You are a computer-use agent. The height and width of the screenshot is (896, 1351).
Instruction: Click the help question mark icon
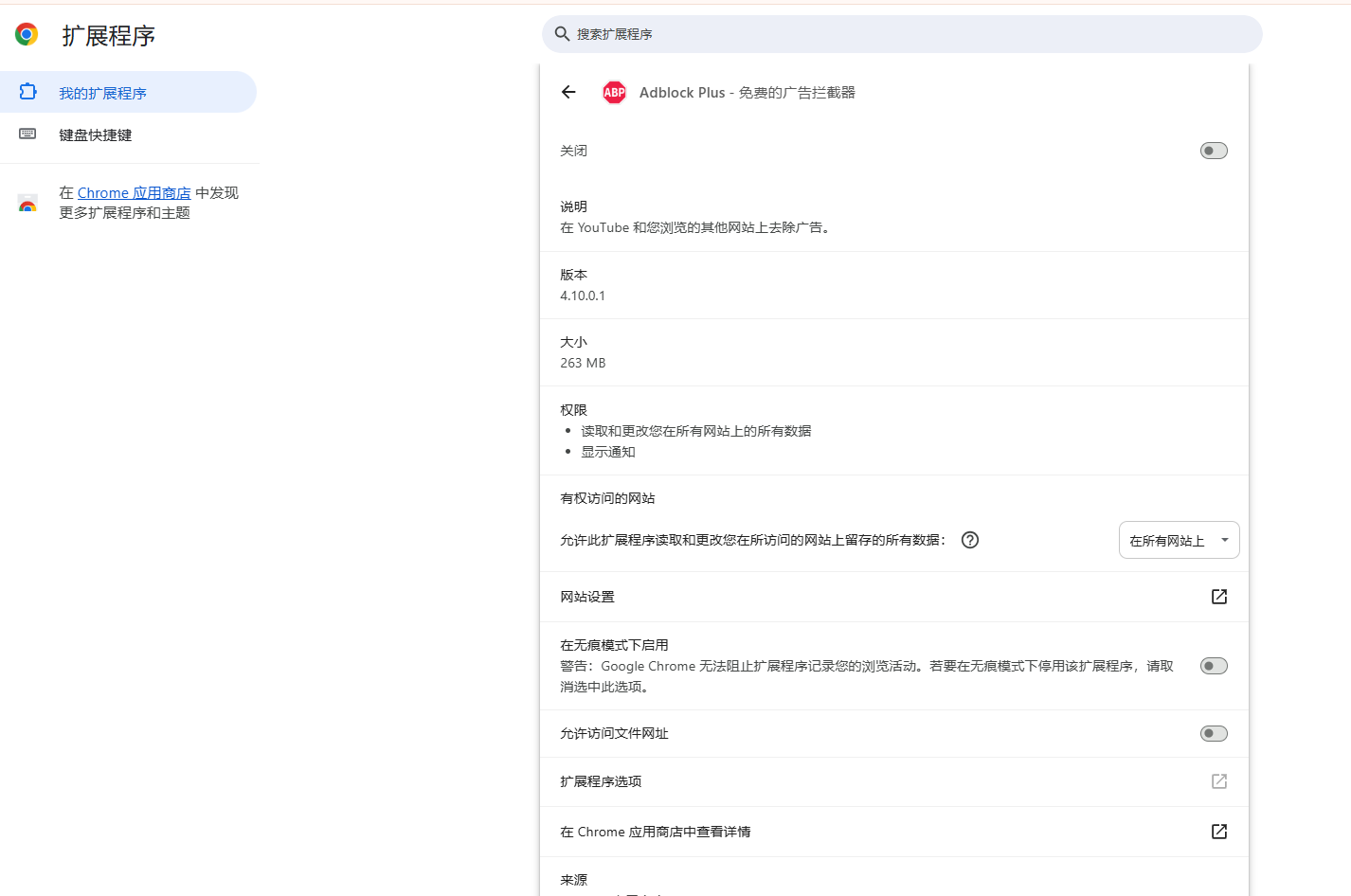coord(970,540)
